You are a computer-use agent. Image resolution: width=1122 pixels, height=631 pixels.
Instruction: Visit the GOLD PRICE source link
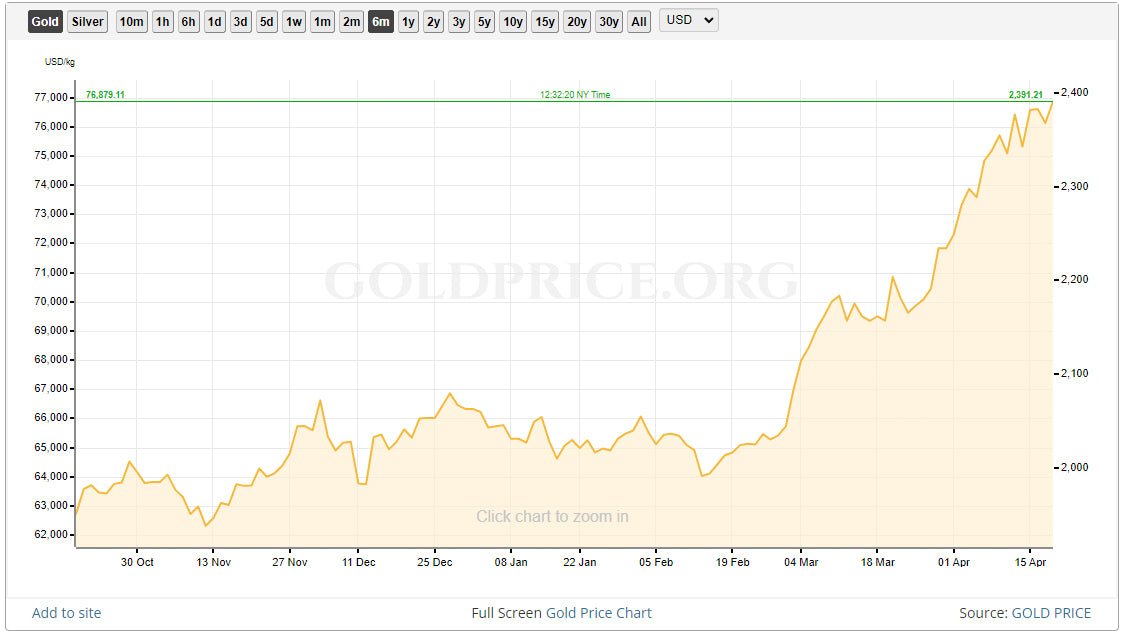pyautogui.click(x=1051, y=613)
